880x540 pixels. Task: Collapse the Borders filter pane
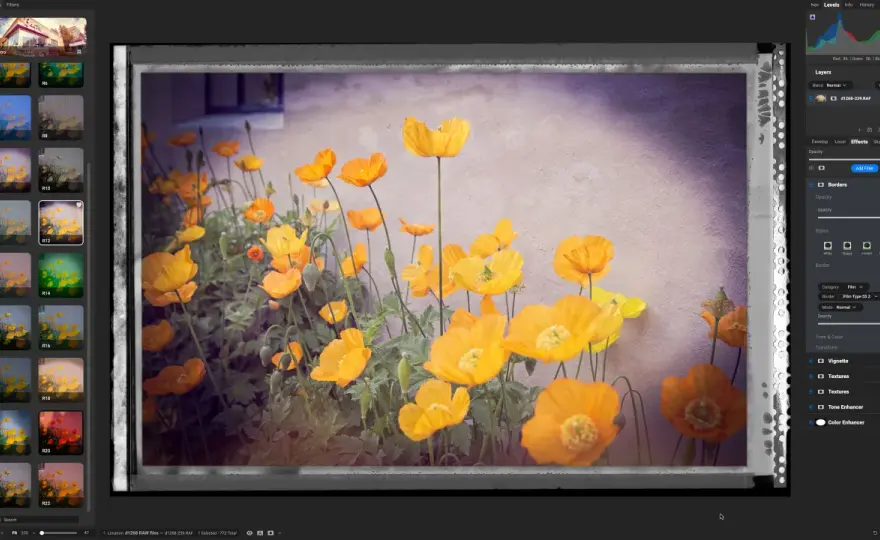(837, 185)
